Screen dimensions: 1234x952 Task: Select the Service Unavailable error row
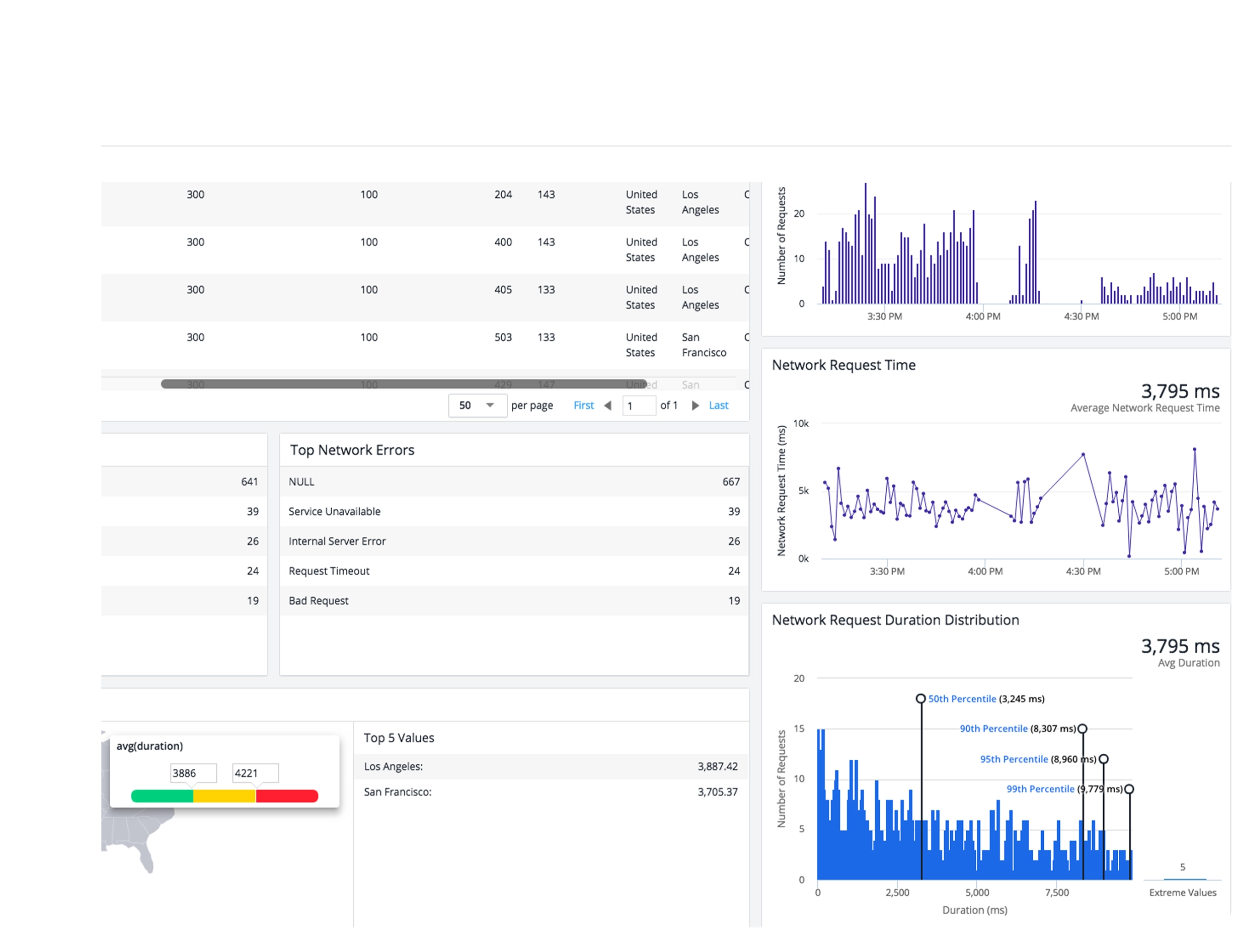(x=514, y=511)
